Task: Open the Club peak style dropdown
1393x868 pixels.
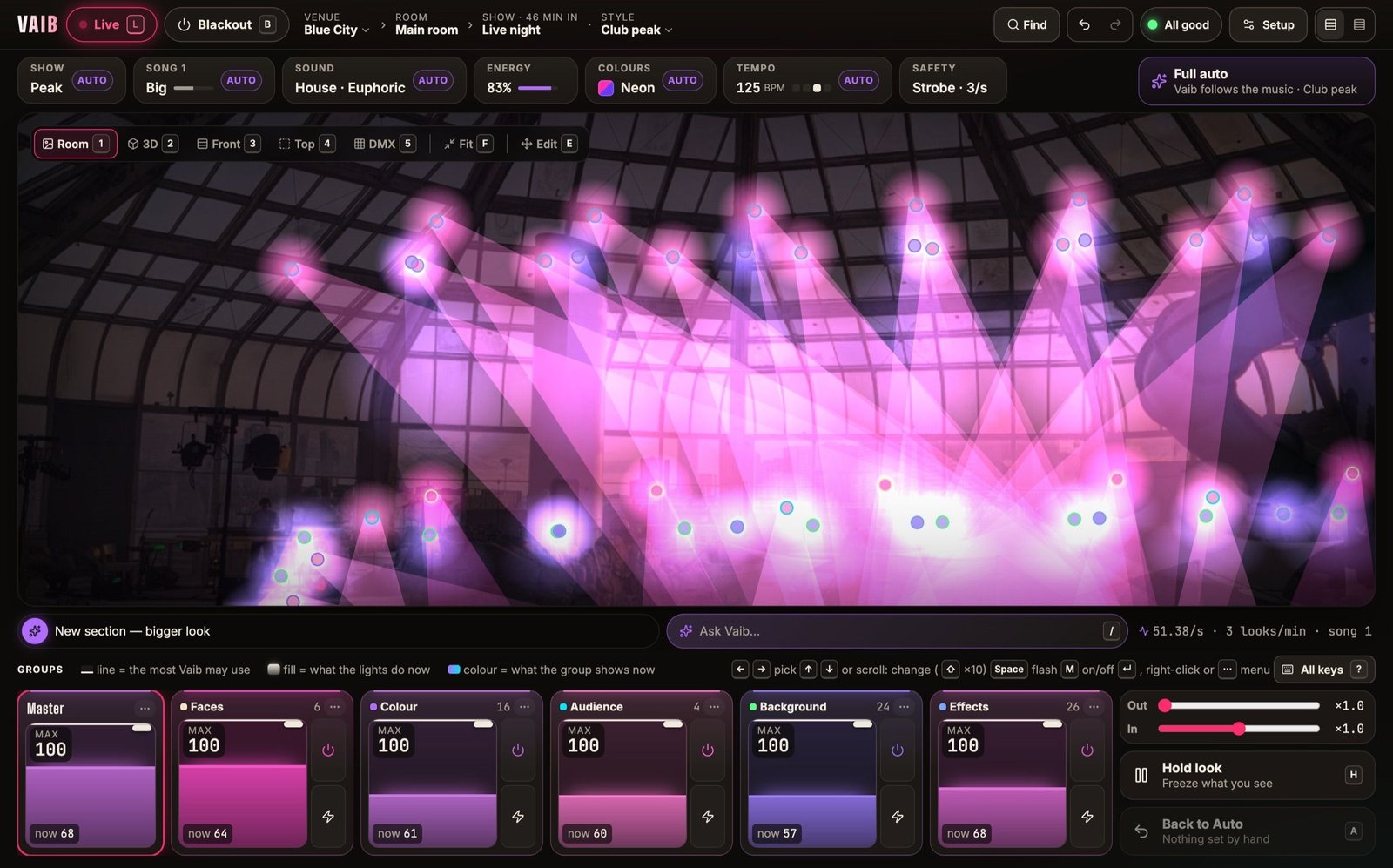Action: 636,24
